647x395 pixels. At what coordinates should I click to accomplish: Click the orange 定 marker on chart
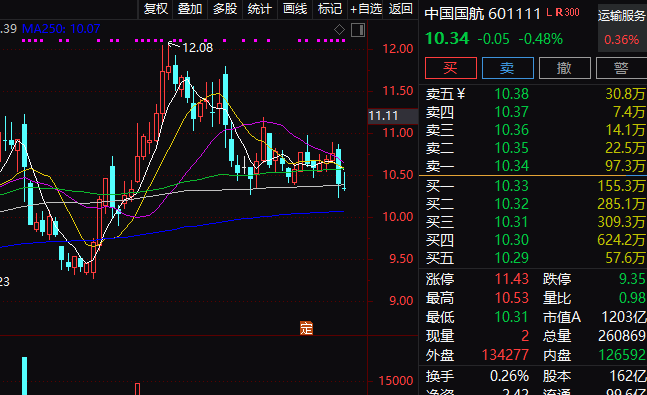[306, 328]
